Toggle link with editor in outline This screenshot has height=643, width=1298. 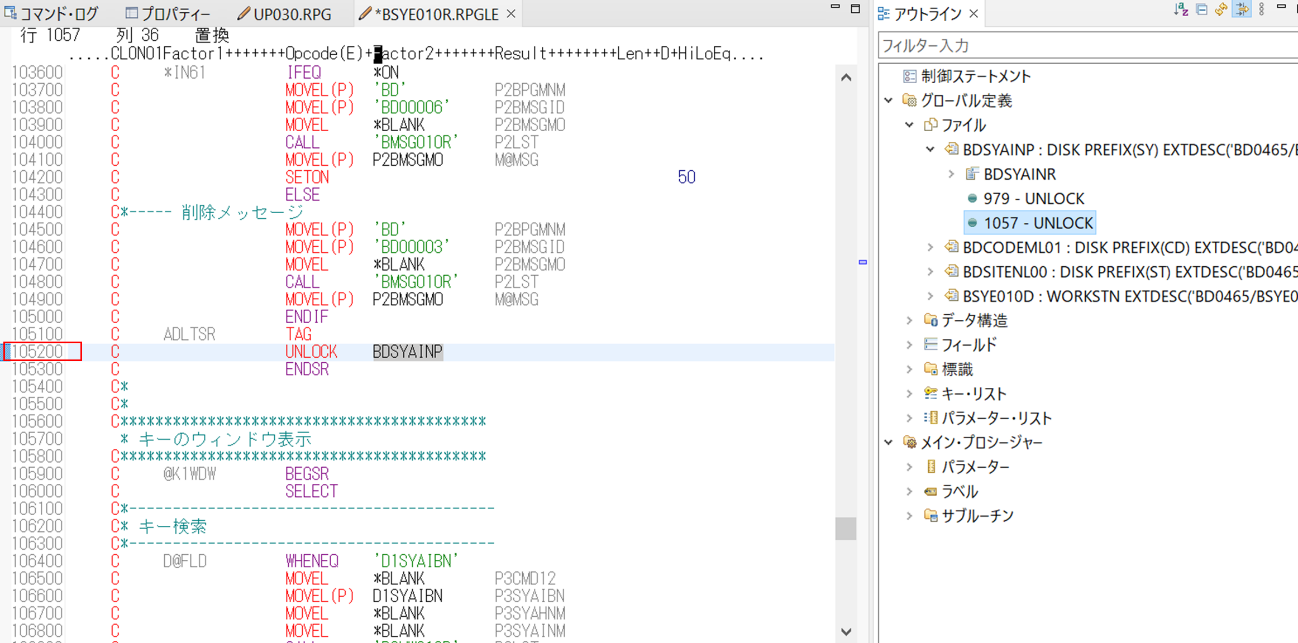[1241, 10]
